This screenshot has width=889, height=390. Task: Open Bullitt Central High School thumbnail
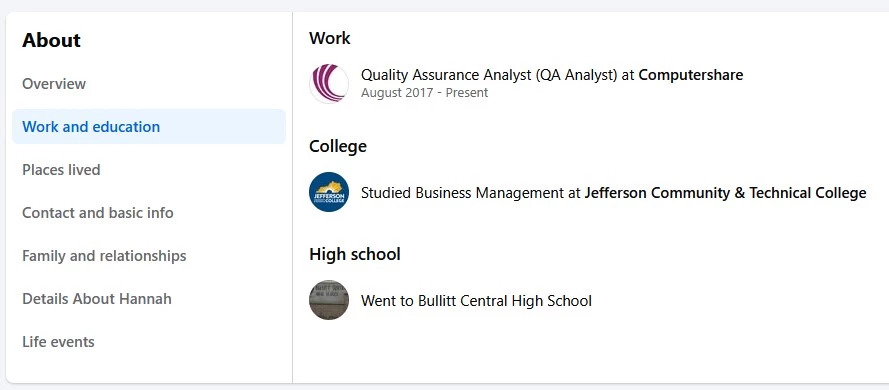tap(329, 300)
